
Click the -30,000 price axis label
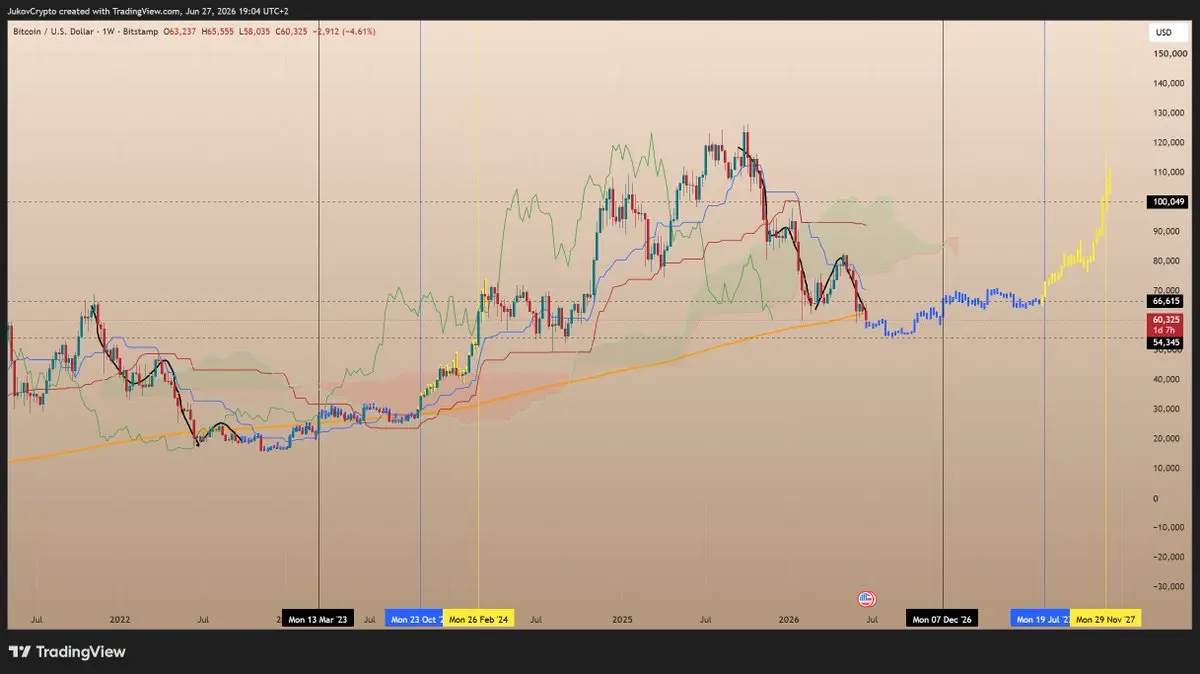[1168, 586]
